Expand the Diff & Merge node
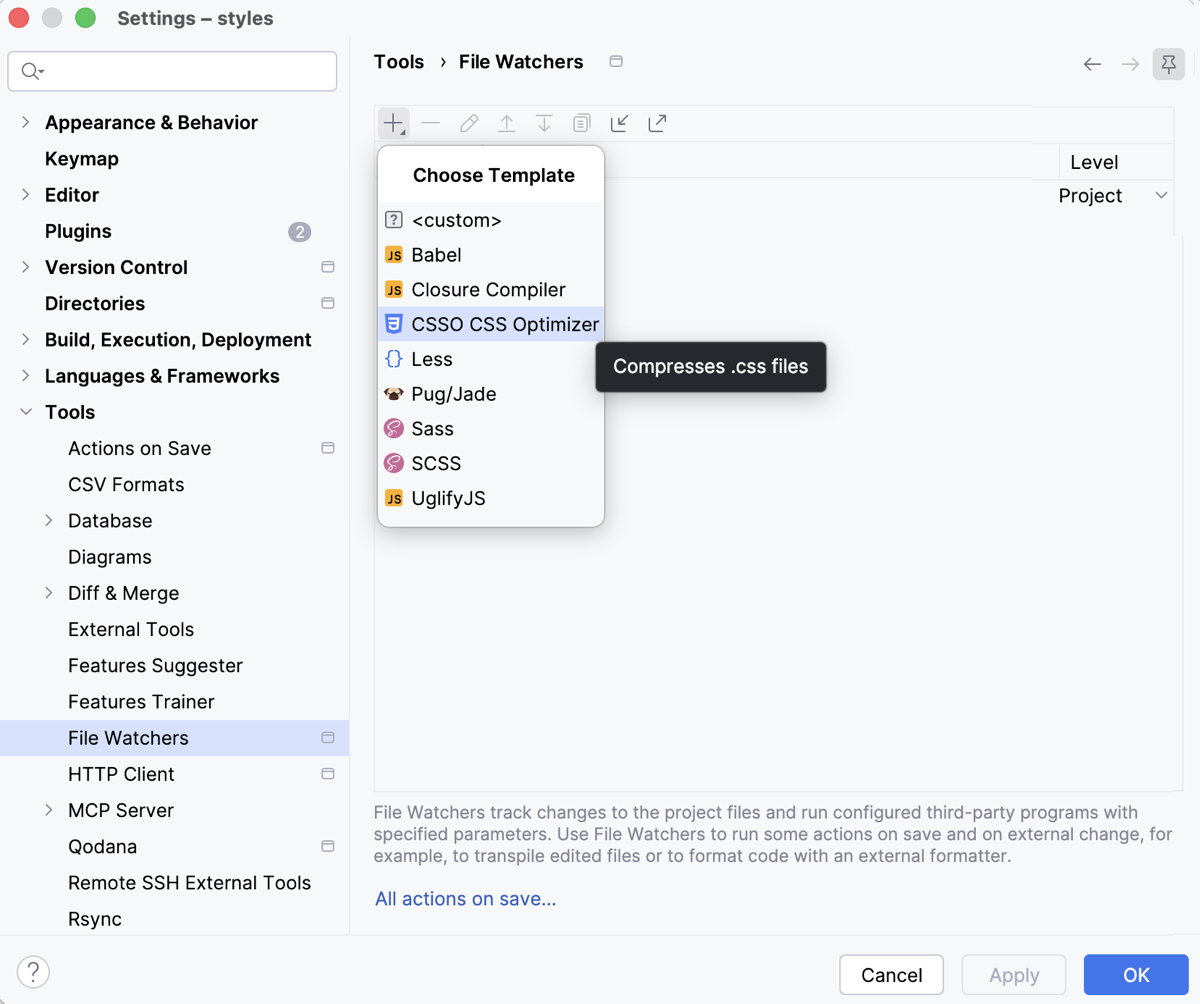Image resolution: width=1200 pixels, height=1004 pixels. 49,593
